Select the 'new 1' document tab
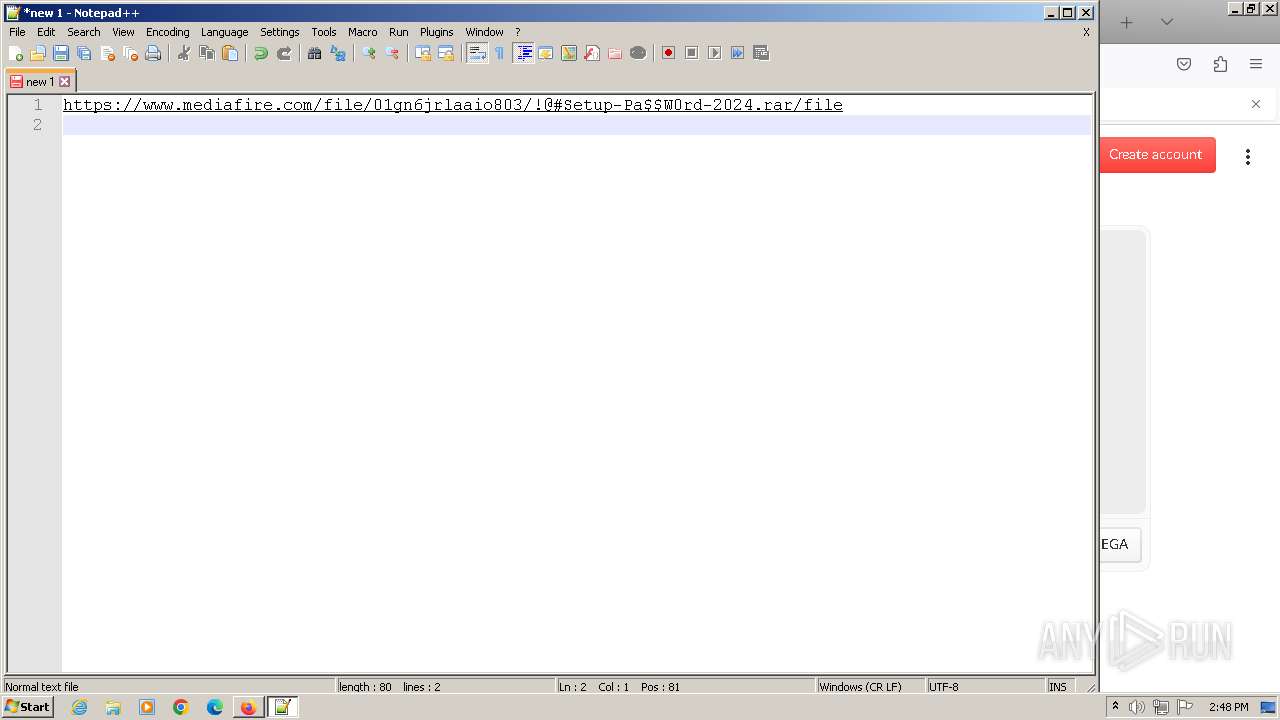This screenshot has width=1280, height=720. (40, 82)
